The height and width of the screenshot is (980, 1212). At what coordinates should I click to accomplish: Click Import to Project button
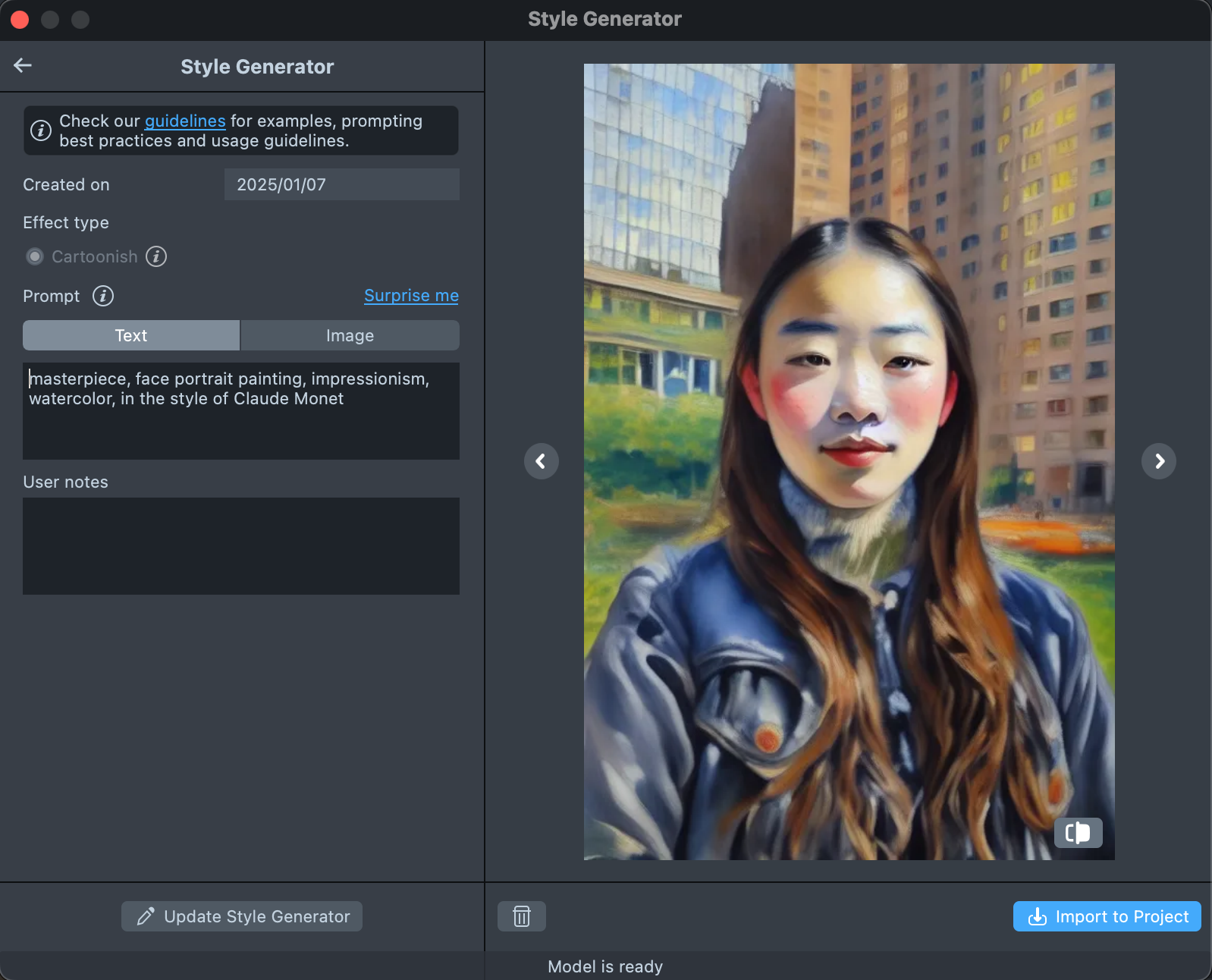point(1107,916)
